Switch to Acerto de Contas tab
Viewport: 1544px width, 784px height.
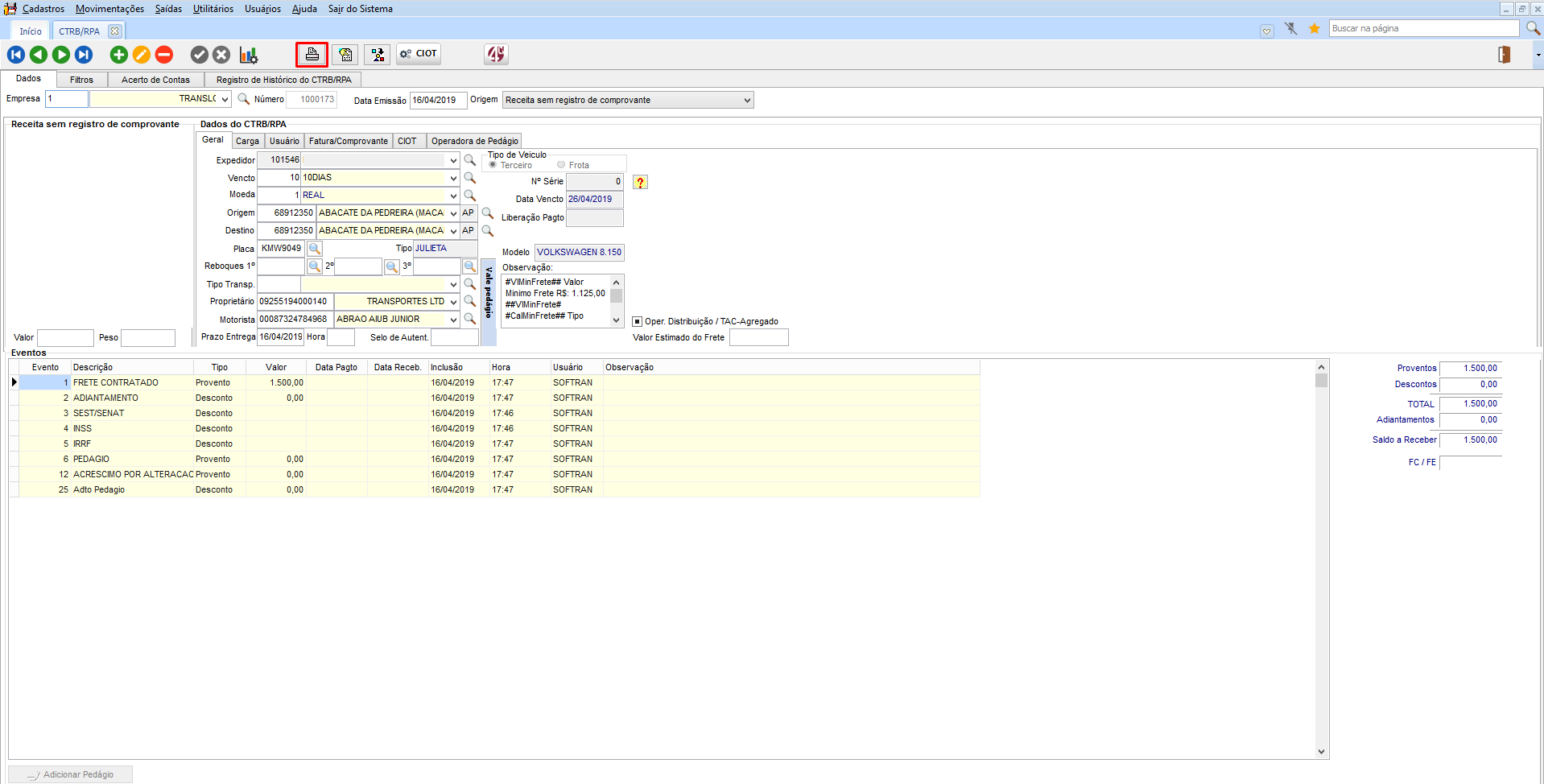point(155,80)
